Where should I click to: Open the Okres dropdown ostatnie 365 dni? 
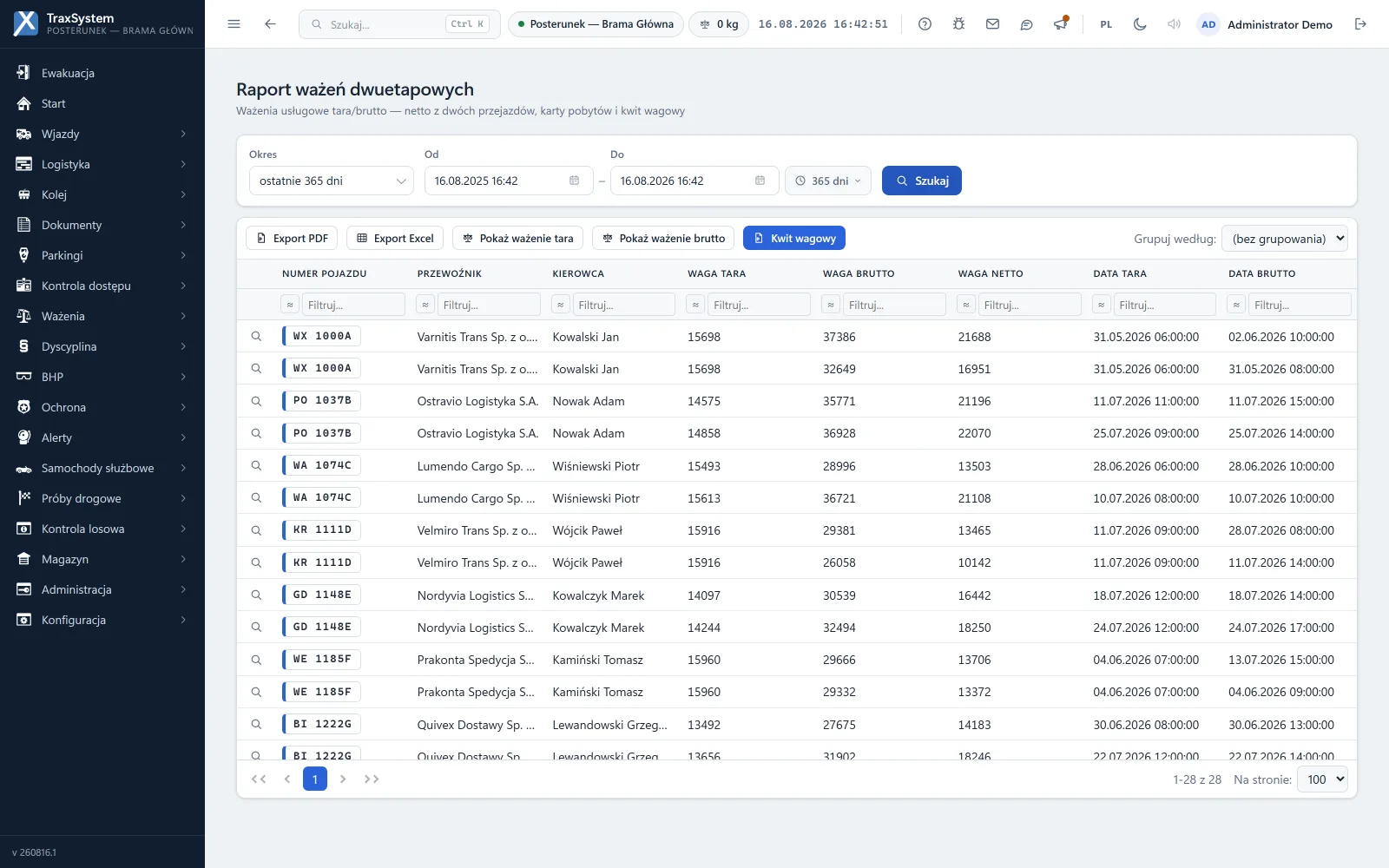[331, 181]
